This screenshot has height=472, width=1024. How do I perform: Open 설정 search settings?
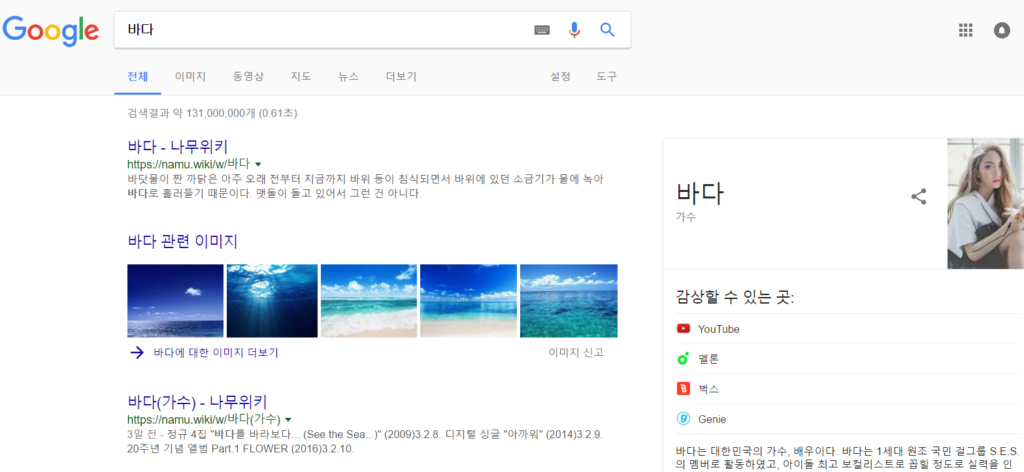click(x=560, y=76)
